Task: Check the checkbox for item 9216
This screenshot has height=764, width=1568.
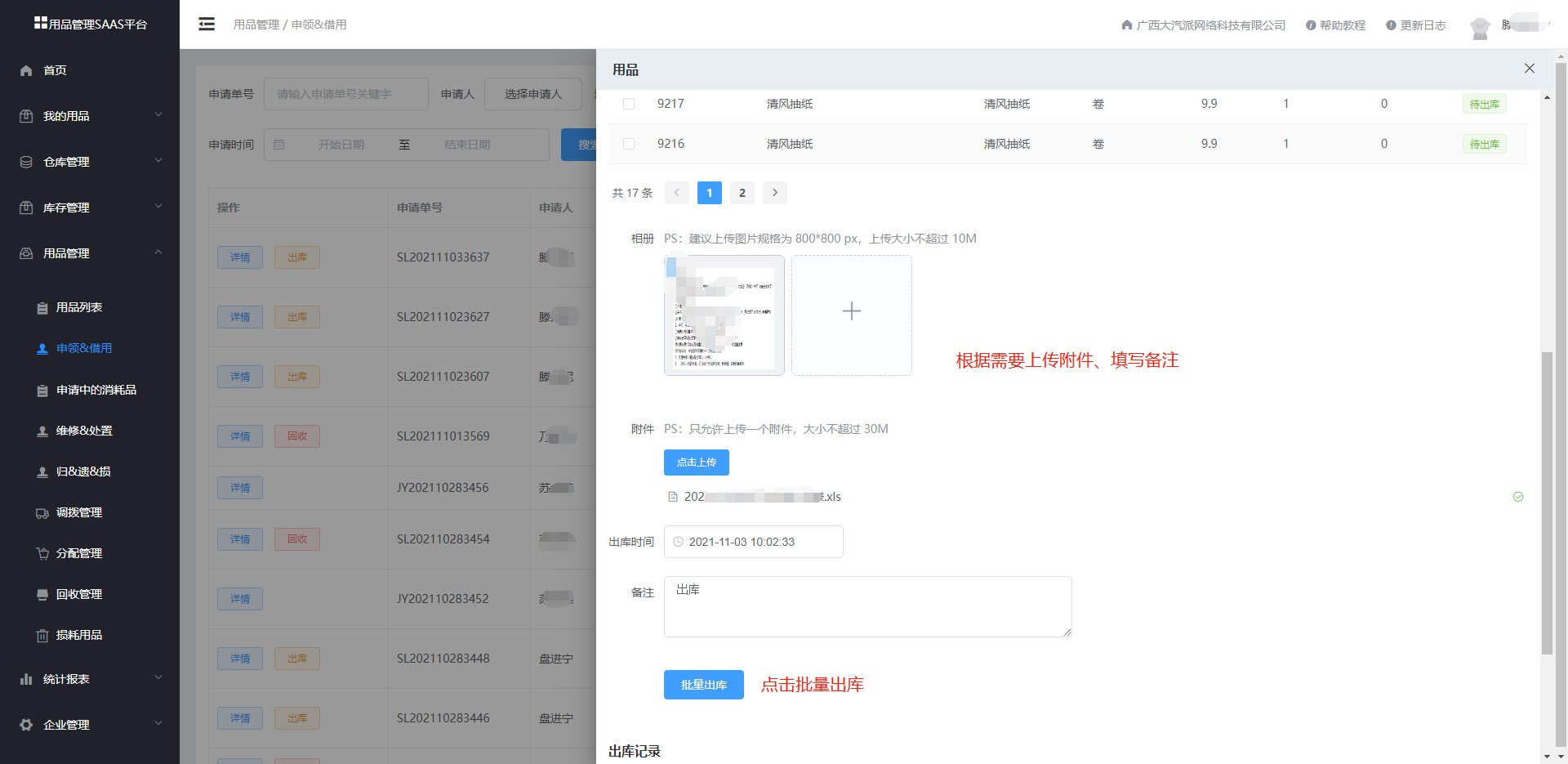Action: pos(629,144)
